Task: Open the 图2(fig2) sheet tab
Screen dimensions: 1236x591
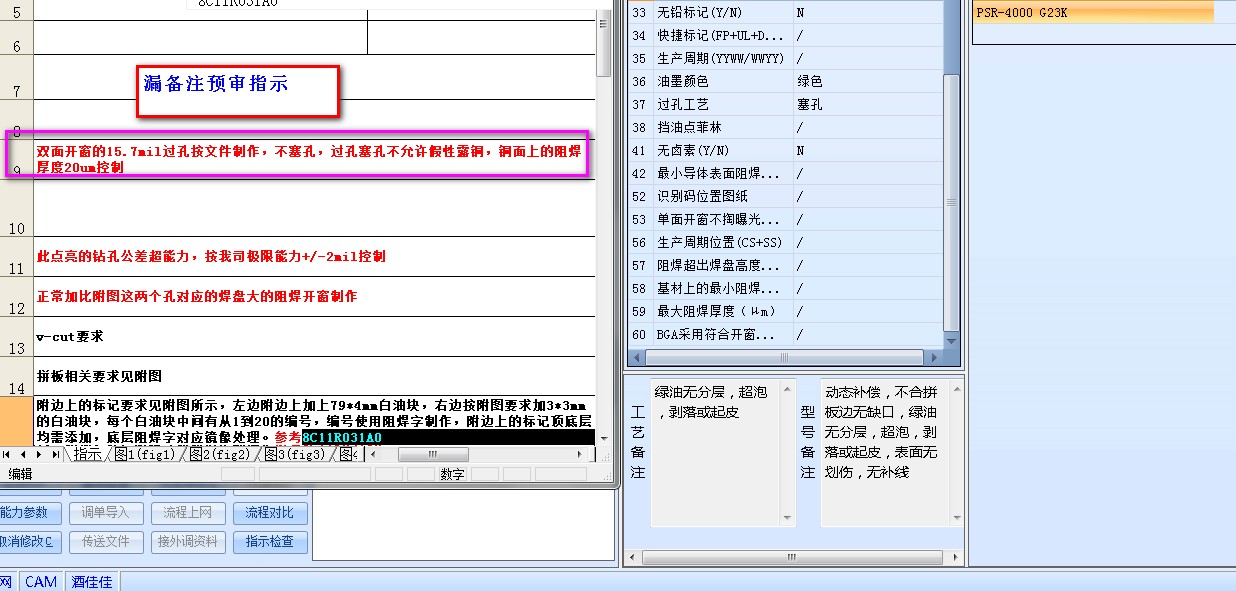Action: pos(219,454)
